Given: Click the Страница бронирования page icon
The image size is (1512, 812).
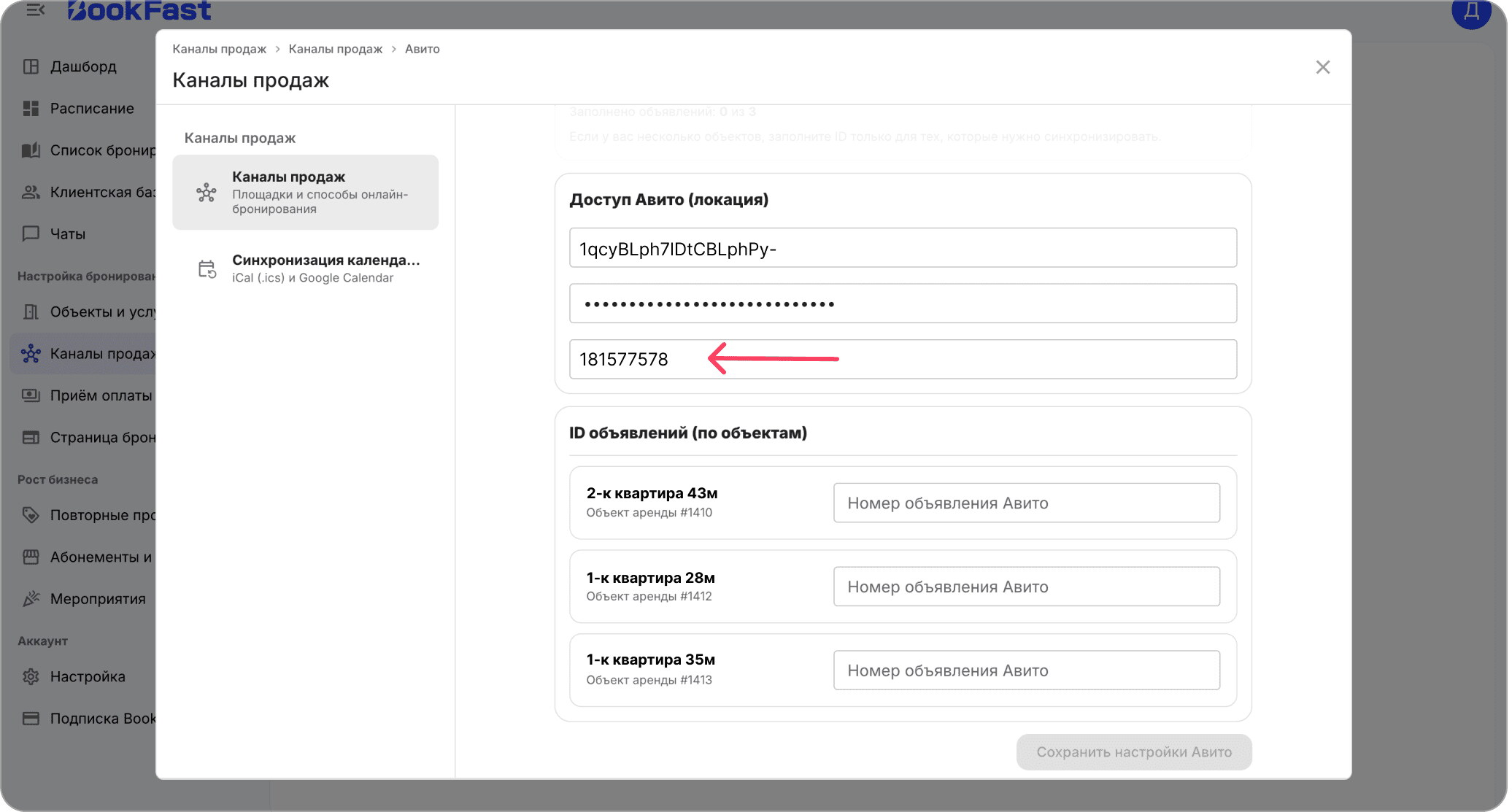Looking at the screenshot, I should 31,437.
